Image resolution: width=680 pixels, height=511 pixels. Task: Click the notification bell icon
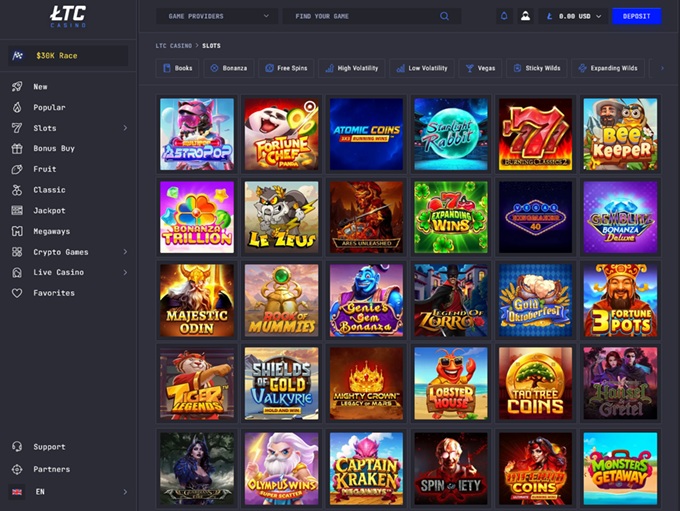[x=504, y=16]
